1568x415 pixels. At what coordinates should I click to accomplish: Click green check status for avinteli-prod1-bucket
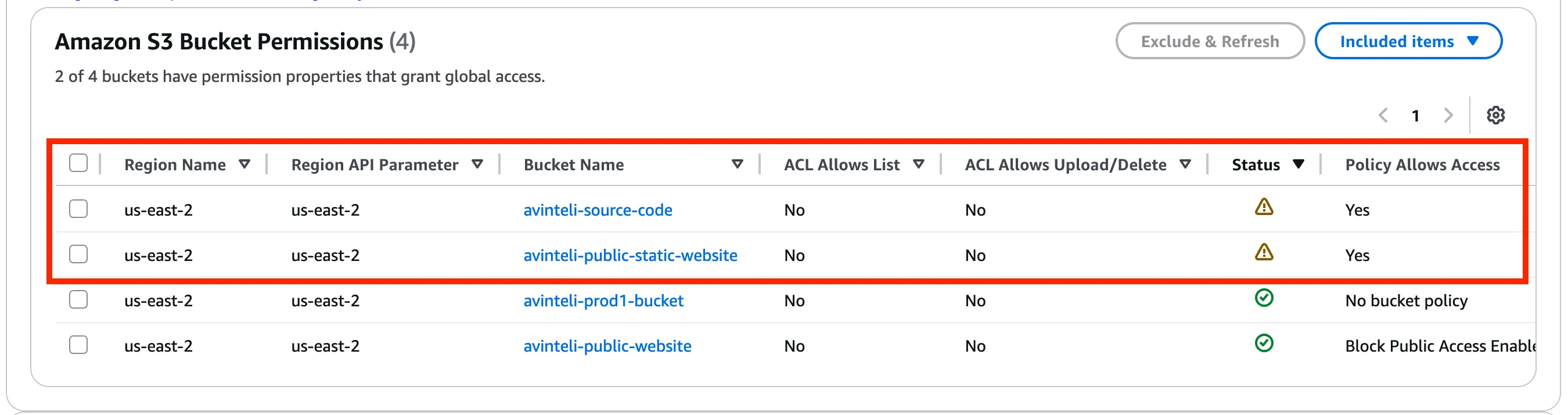(x=1264, y=299)
